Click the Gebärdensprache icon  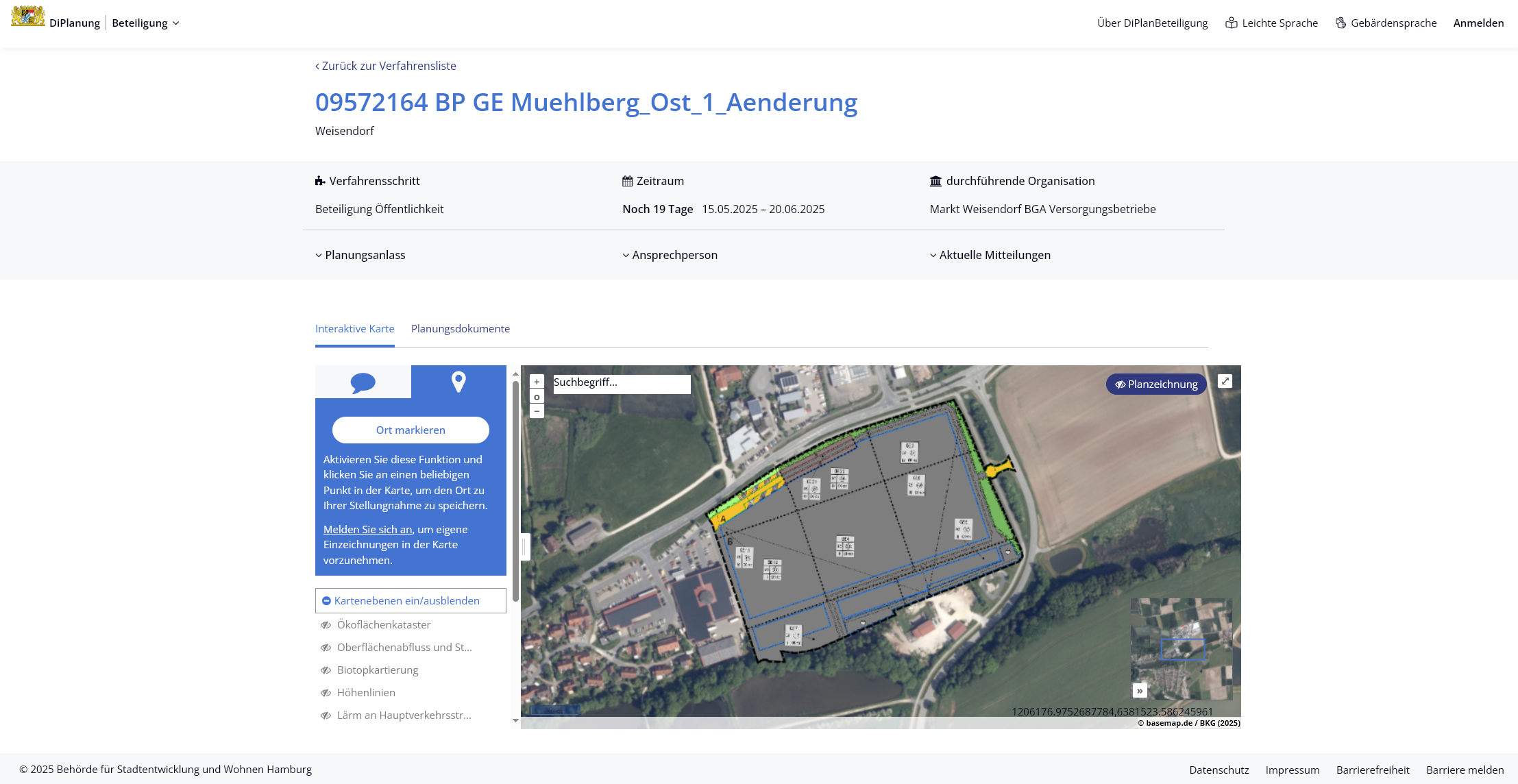[x=1340, y=22]
